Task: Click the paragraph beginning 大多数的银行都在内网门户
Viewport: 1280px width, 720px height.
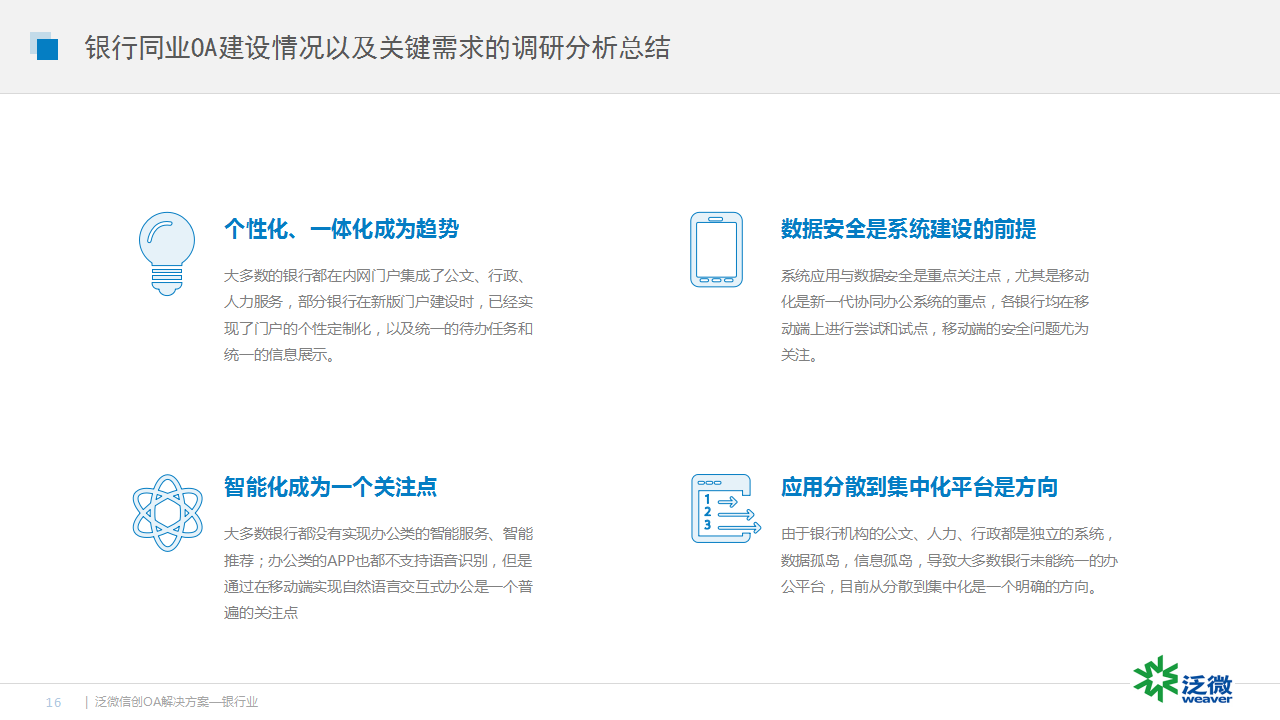Action: 378,315
